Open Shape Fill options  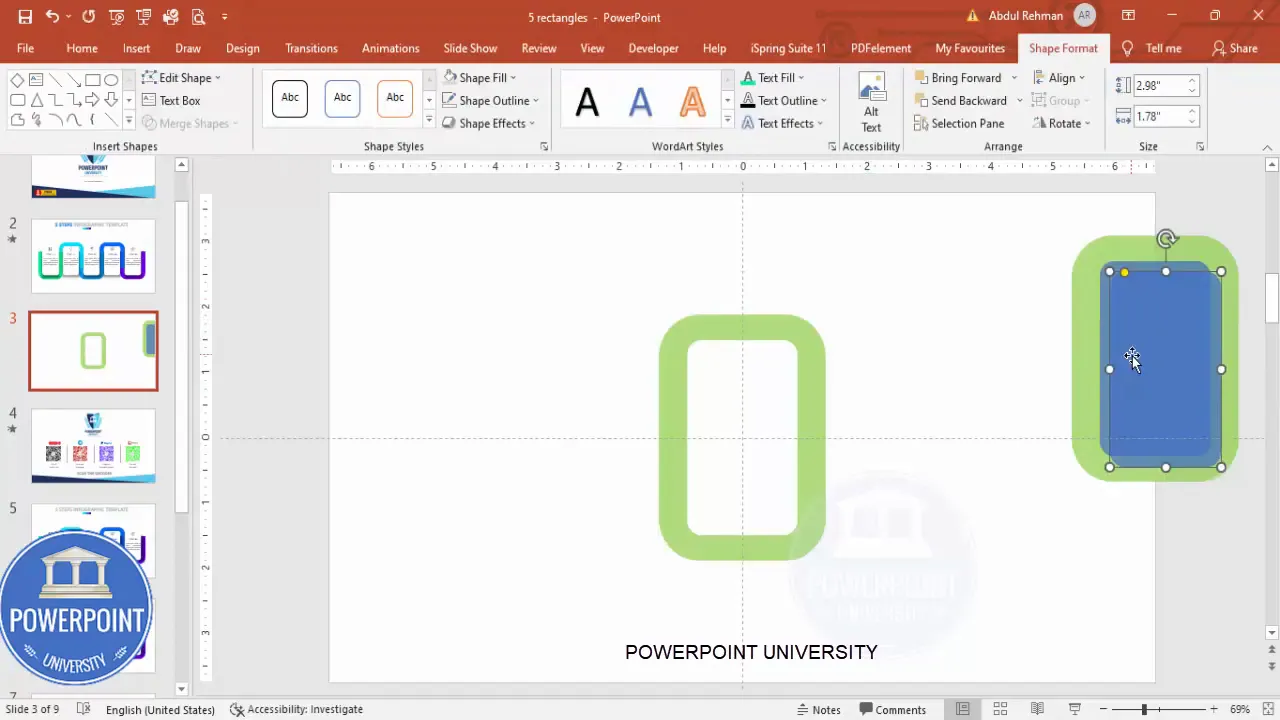coord(479,78)
